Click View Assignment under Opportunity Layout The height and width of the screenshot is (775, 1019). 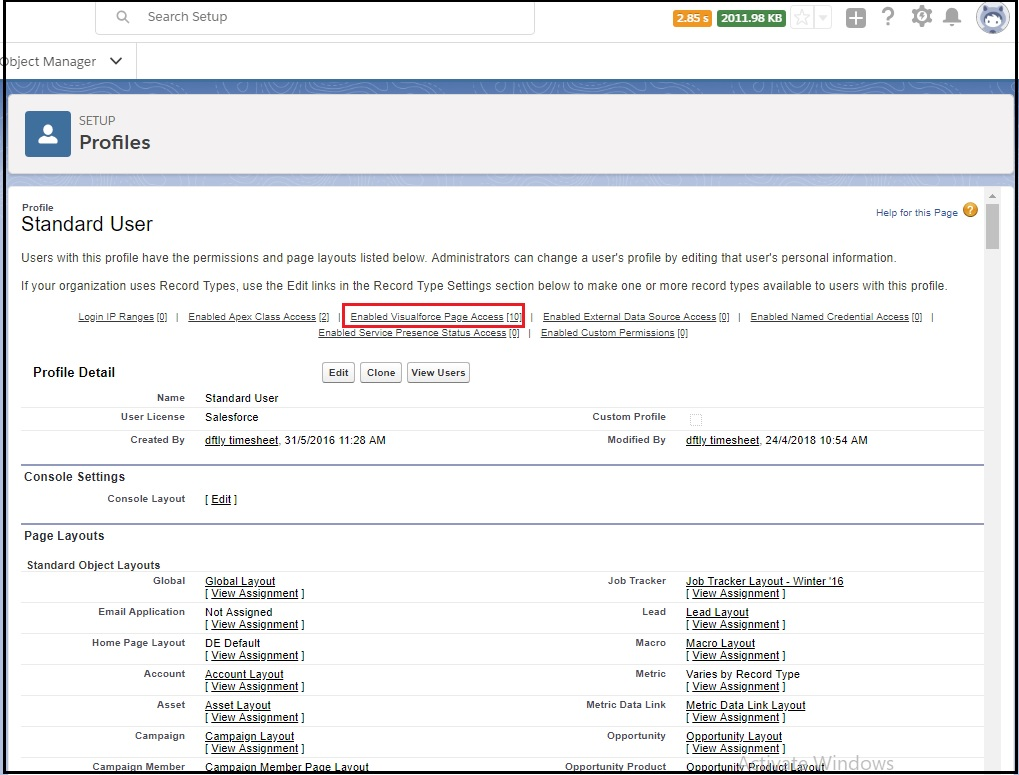(x=736, y=749)
